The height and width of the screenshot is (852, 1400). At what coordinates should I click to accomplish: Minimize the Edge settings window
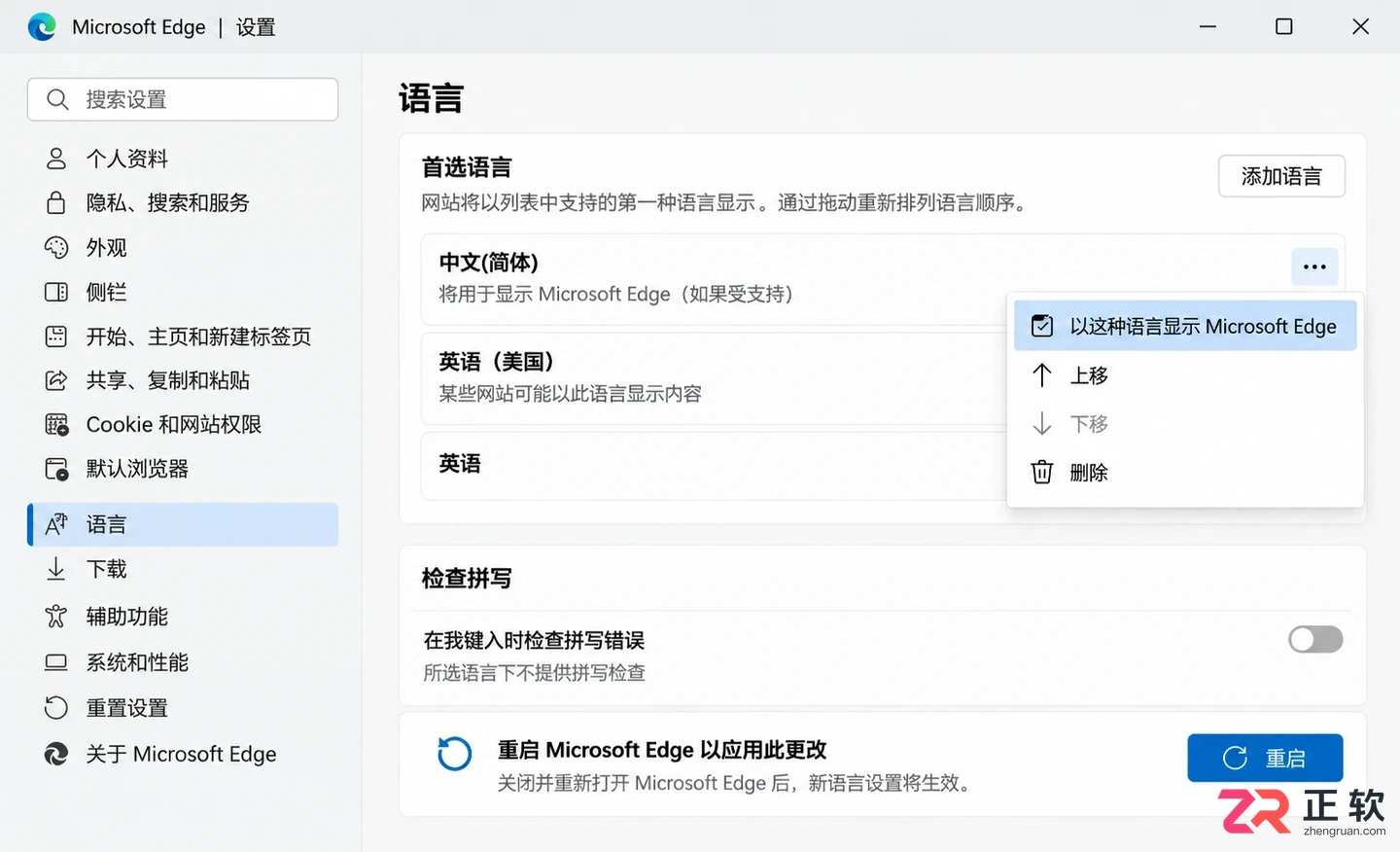click(1207, 26)
